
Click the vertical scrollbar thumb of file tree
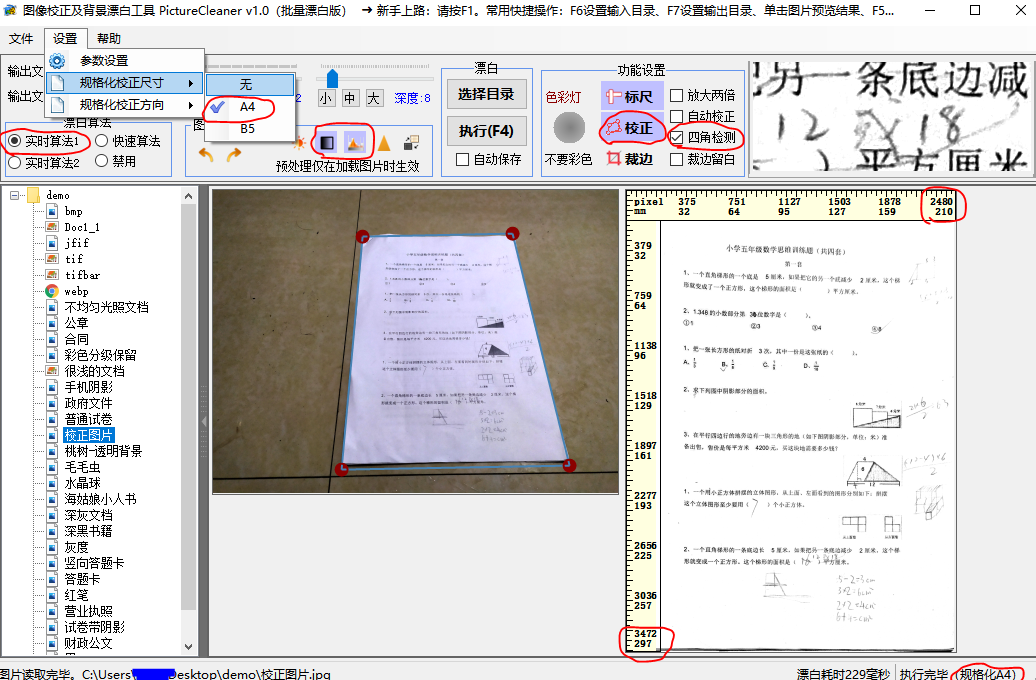(x=188, y=408)
